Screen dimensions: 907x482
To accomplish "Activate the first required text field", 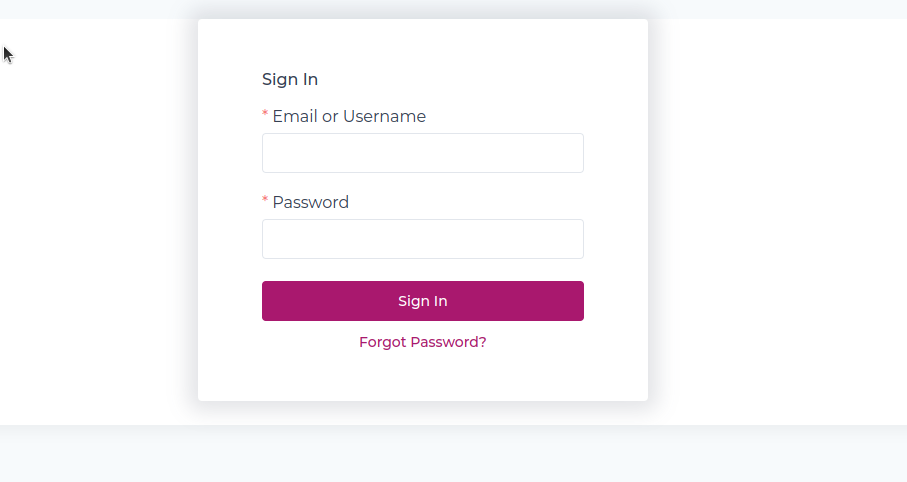I will [422, 153].
